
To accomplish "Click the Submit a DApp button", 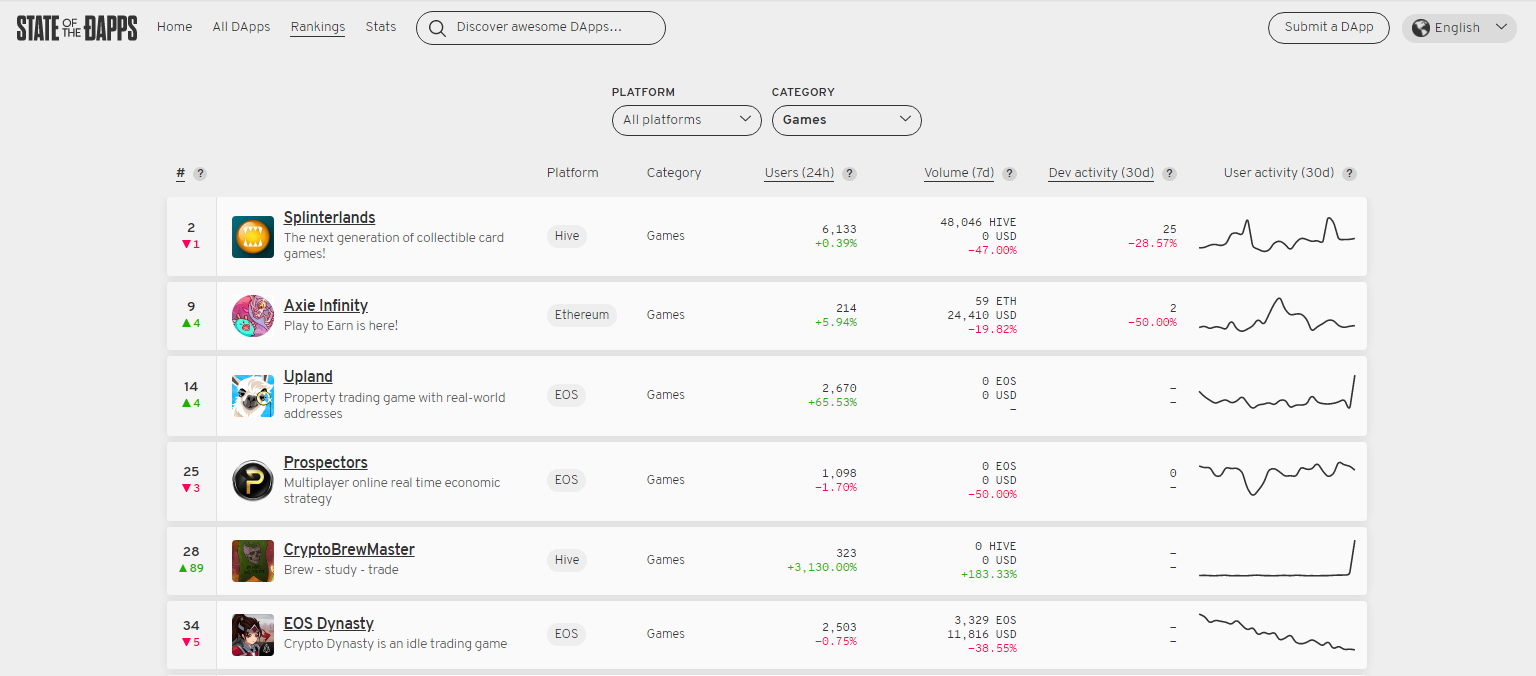I will (1329, 28).
